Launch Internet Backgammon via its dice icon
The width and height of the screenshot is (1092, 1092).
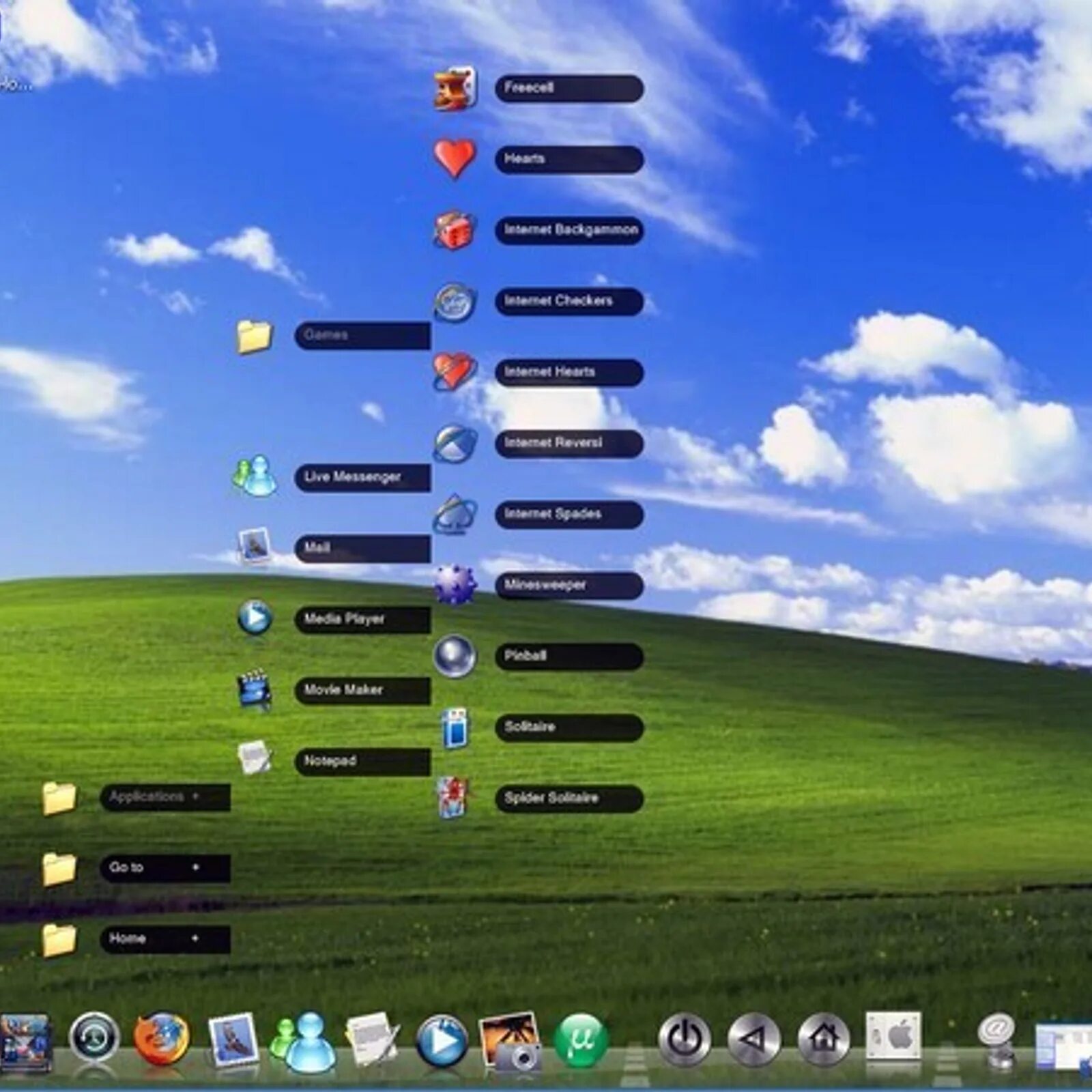pyautogui.click(x=455, y=230)
